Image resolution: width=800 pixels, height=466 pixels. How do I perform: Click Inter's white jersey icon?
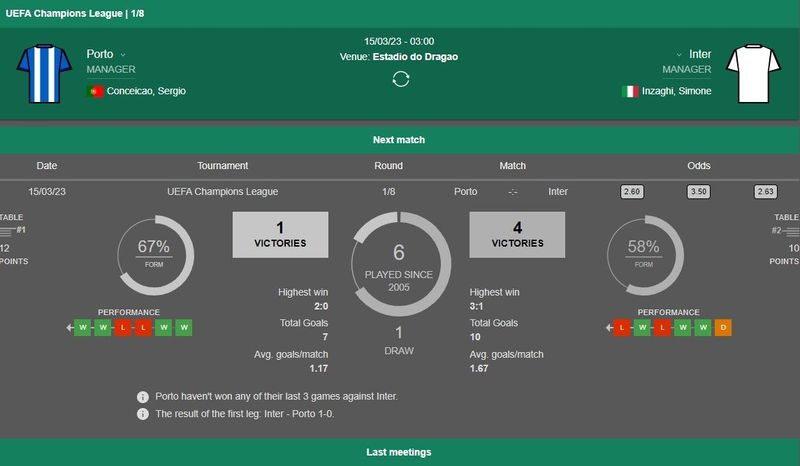(753, 73)
